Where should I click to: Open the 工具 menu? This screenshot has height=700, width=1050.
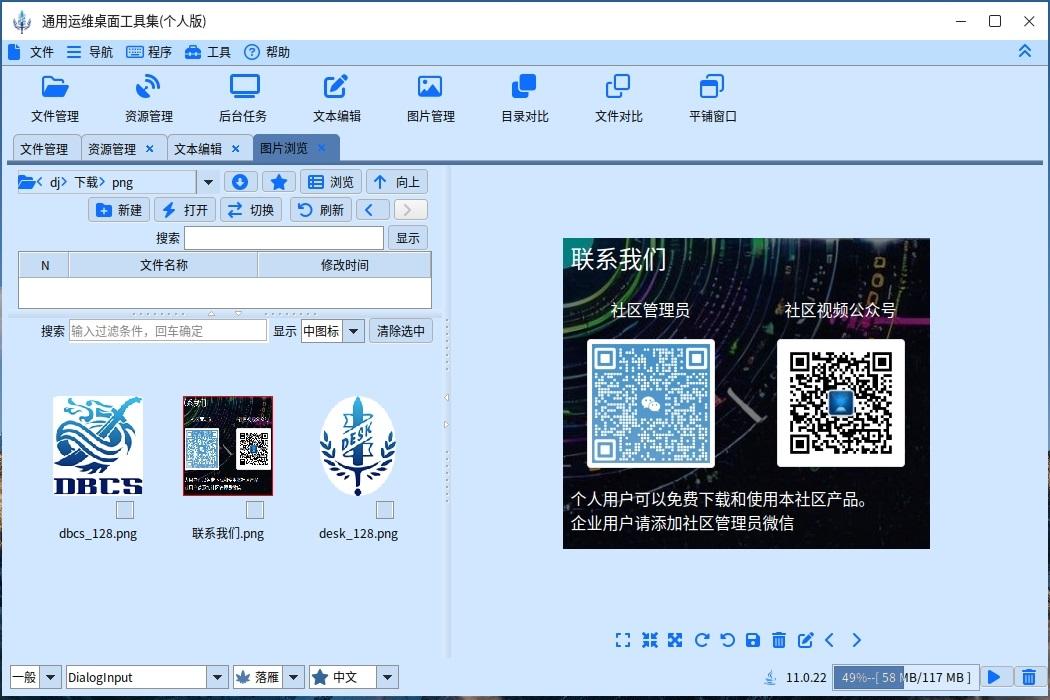coord(208,52)
